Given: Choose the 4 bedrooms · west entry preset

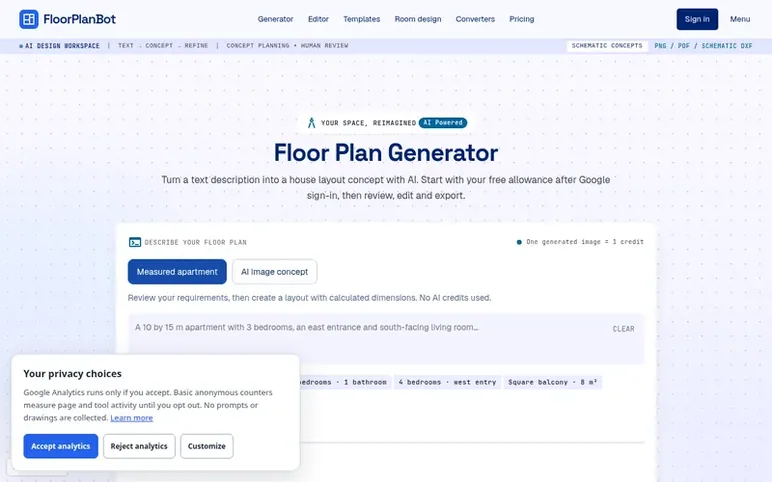Looking at the screenshot, I should pos(447,383).
